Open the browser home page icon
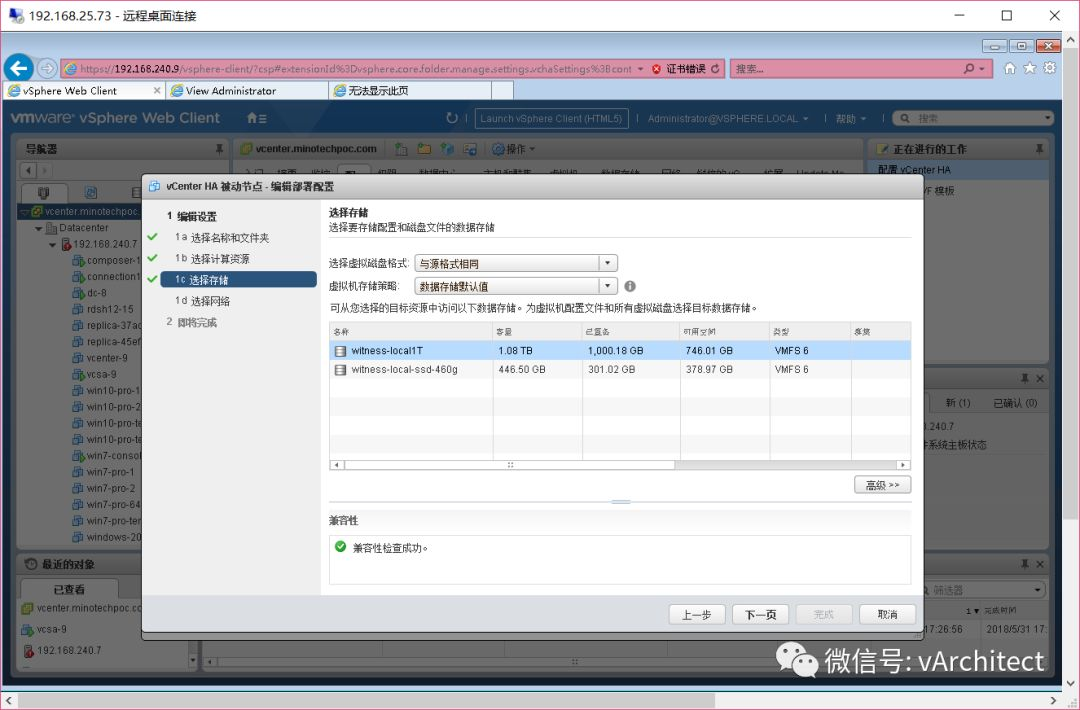 (1010, 68)
